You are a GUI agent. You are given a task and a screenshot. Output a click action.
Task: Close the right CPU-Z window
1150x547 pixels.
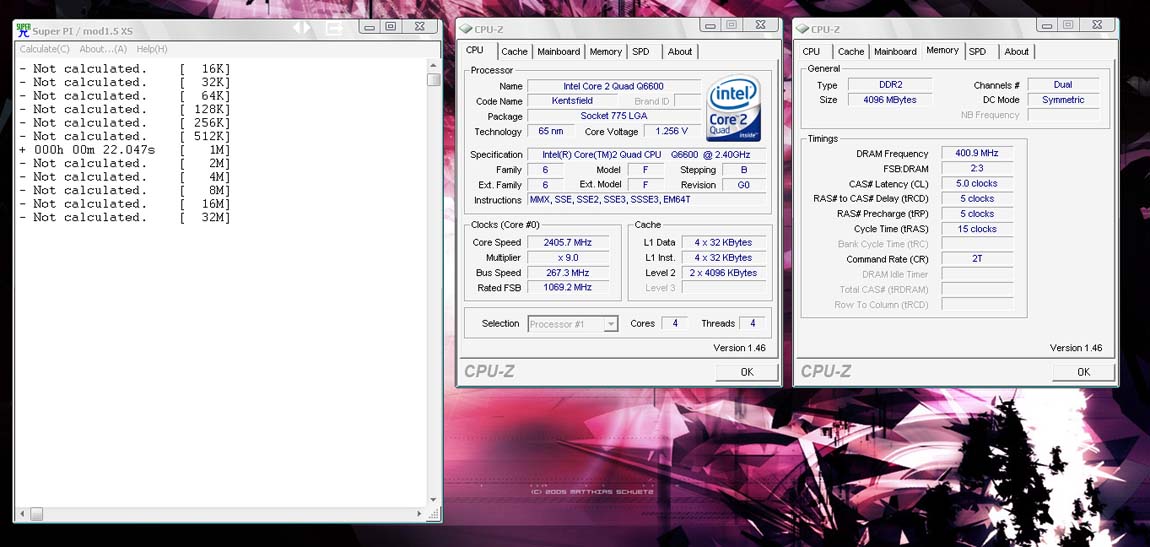1096,24
